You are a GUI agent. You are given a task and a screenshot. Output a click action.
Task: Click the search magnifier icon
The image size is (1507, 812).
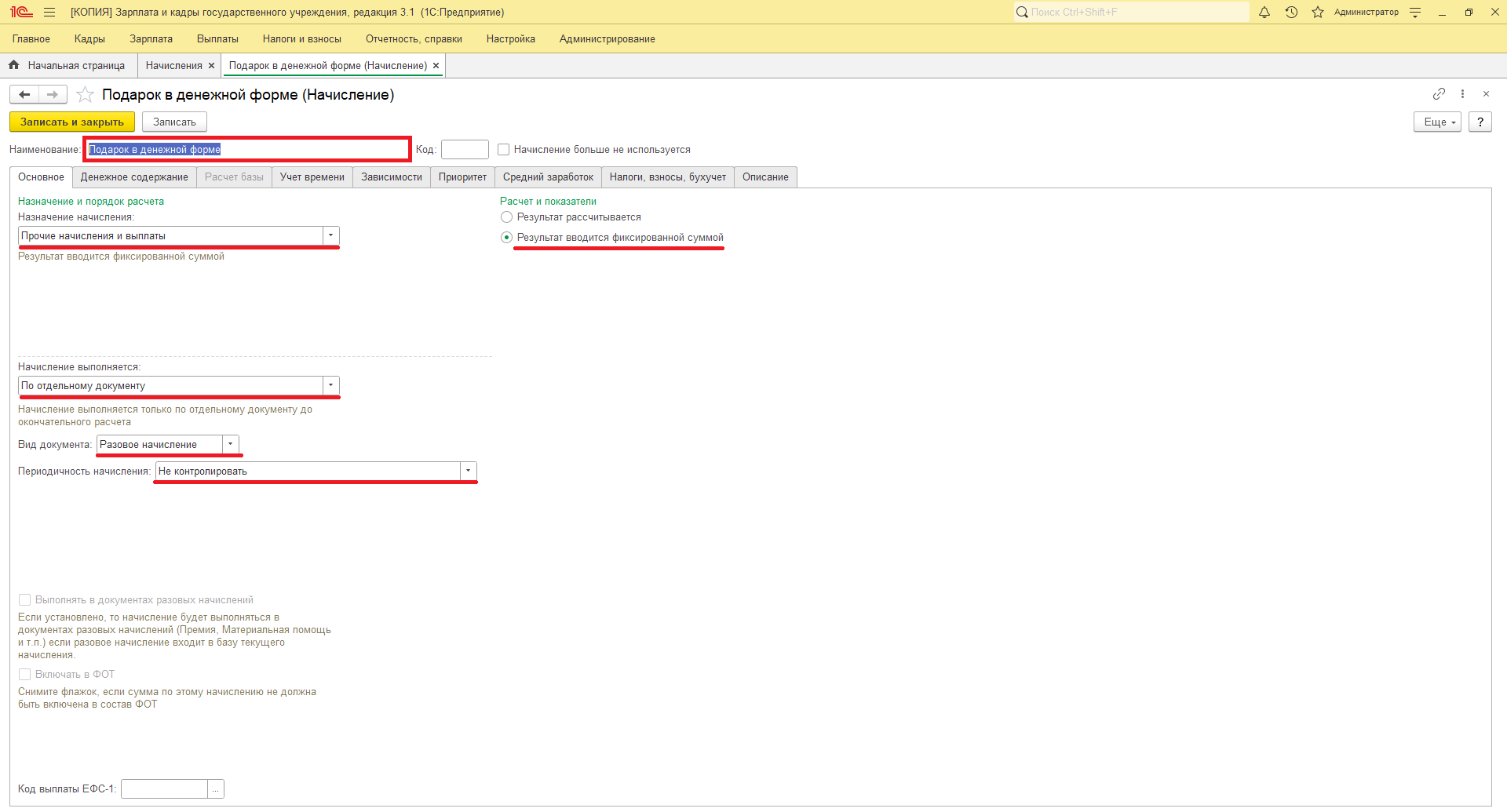pos(1022,13)
